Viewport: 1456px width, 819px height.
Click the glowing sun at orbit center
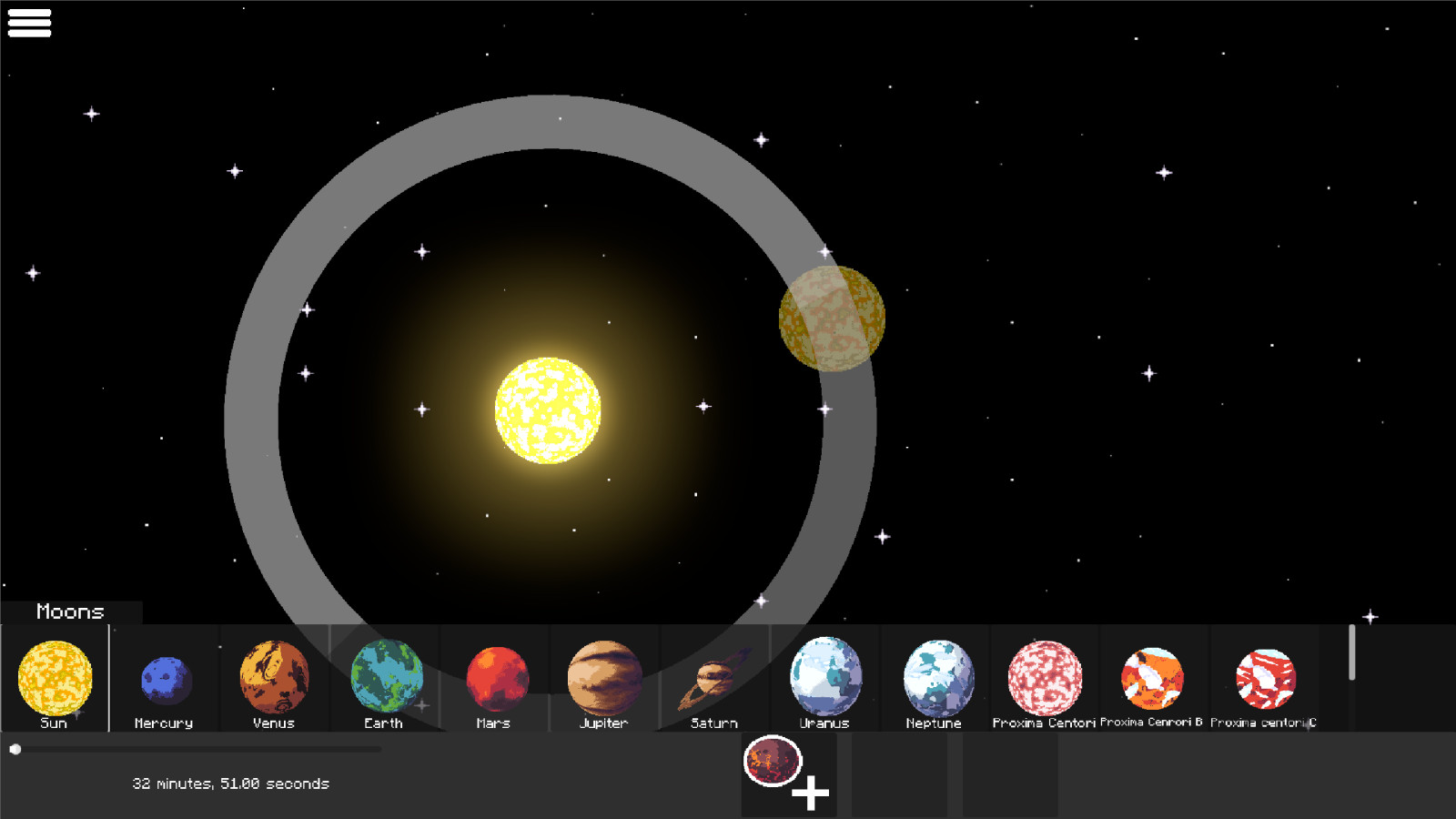(548, 410)
